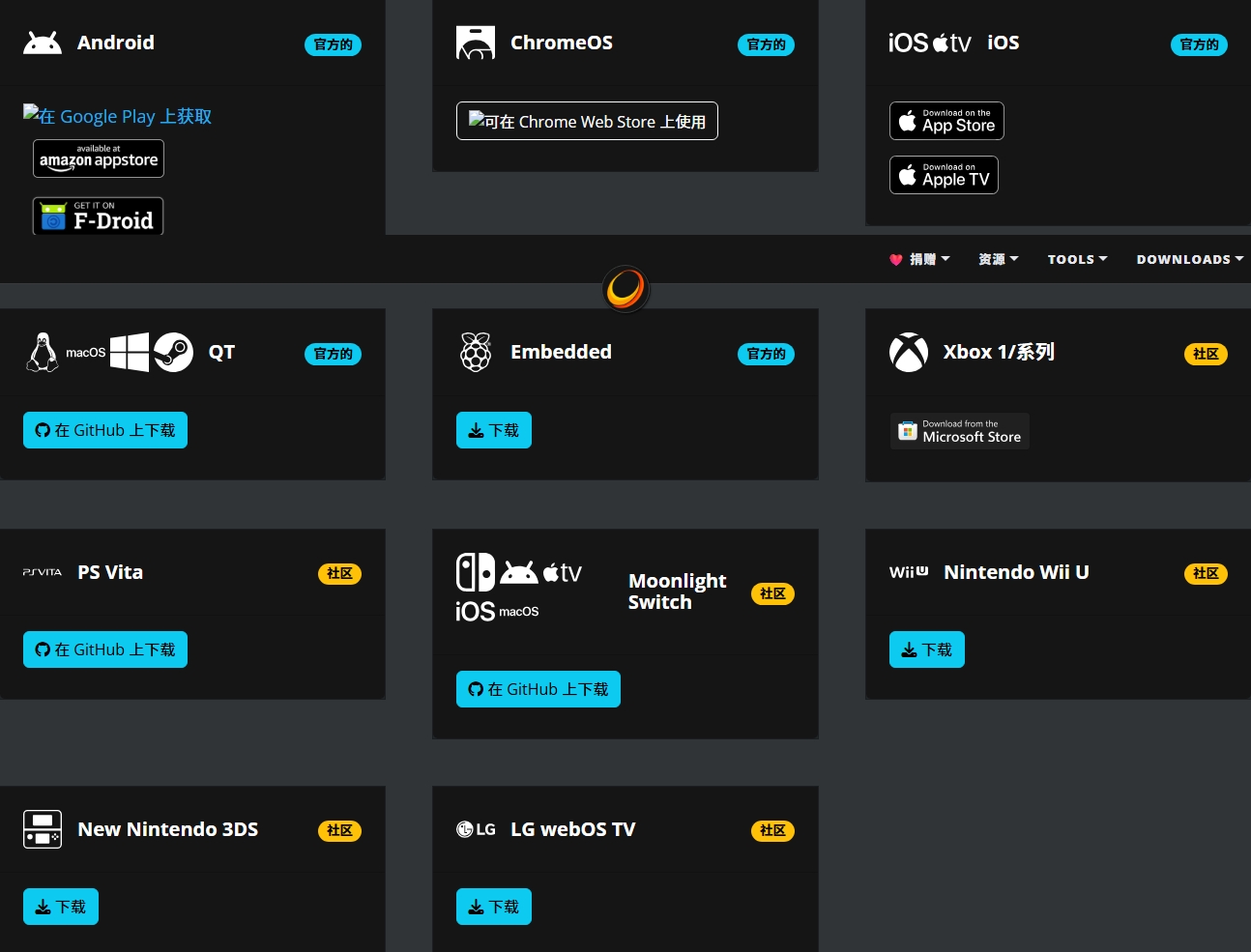Image resolution: width=1251 pixels, height=952 pixels.
Task: Open the Amazon Appstore badge
Action: pos(99,159)
